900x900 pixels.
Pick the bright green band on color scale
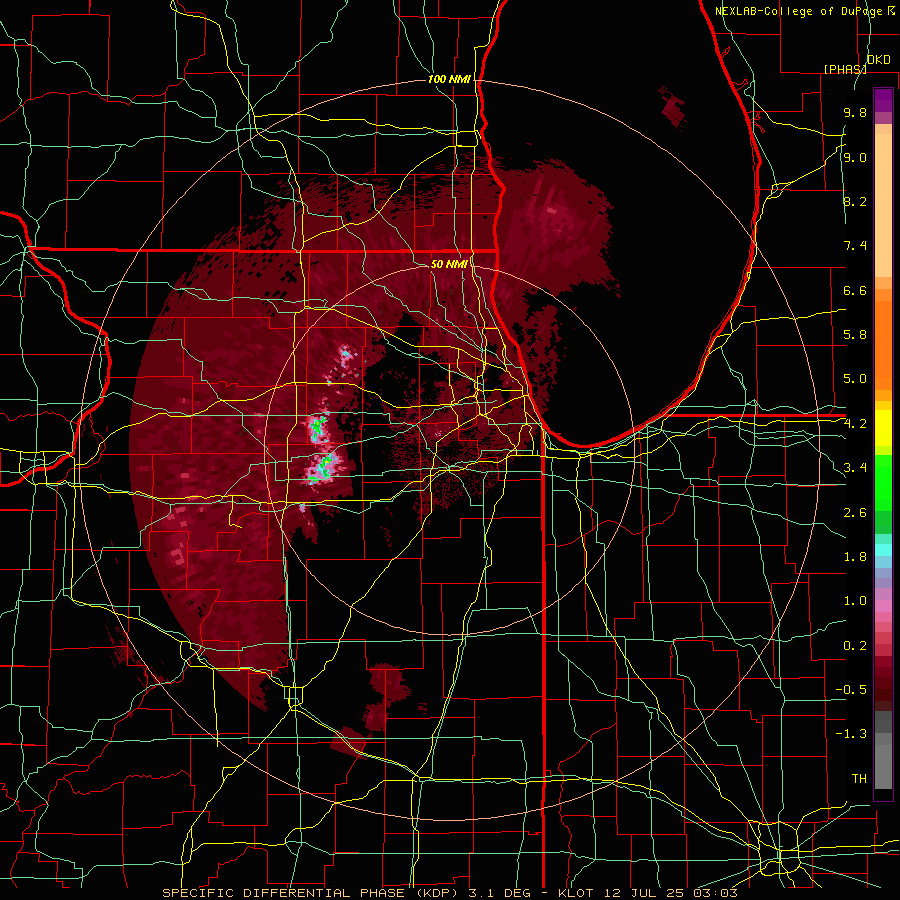pyautogui.click(x=883, y=483)
